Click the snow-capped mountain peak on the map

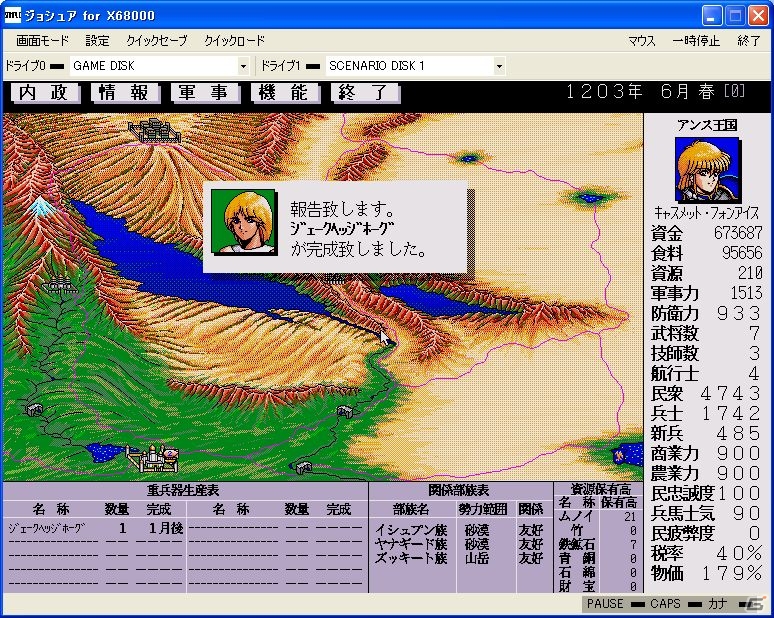tap(41, 206)
